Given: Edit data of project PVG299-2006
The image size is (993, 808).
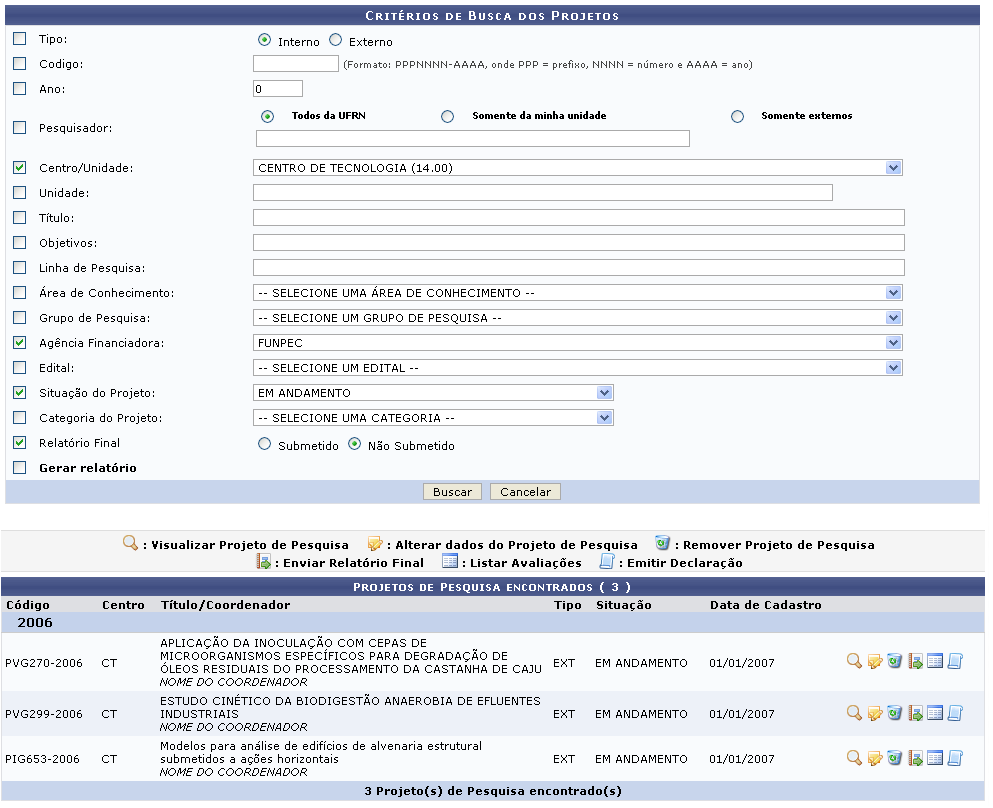Looking at the screenshot, I should (875, 714).
